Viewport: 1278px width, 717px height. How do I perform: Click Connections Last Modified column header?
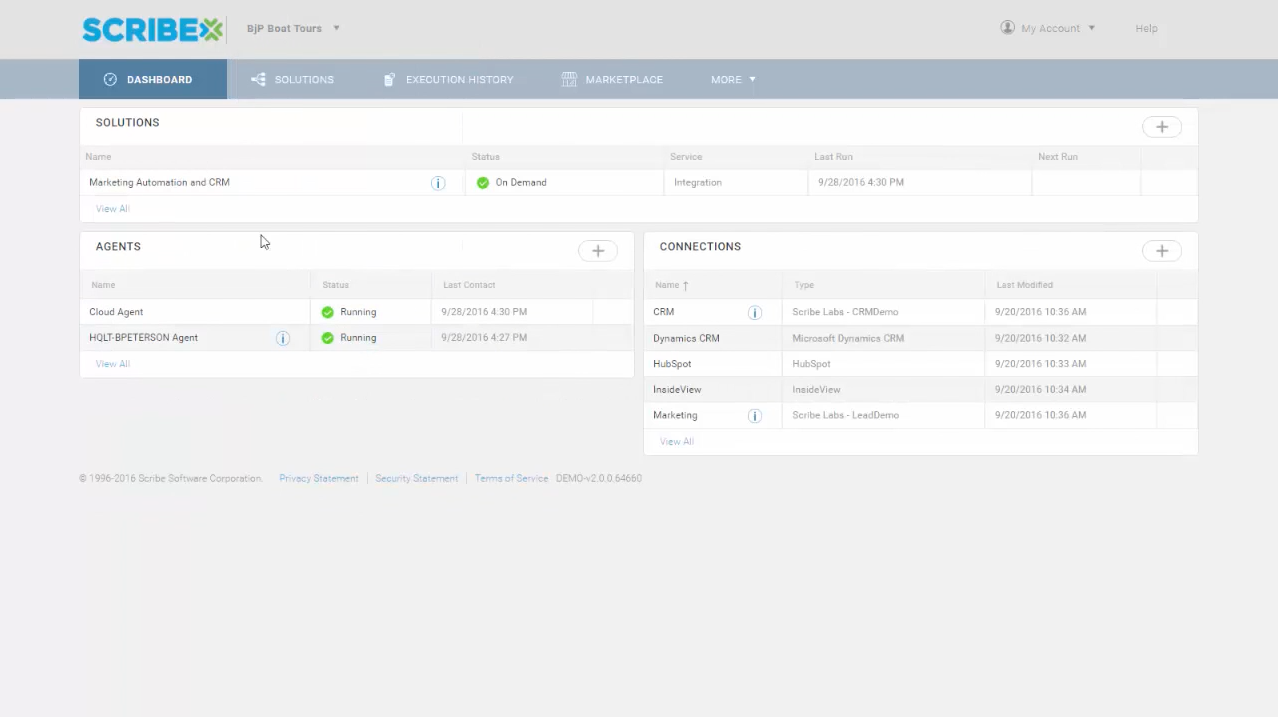pos(1024,285)
